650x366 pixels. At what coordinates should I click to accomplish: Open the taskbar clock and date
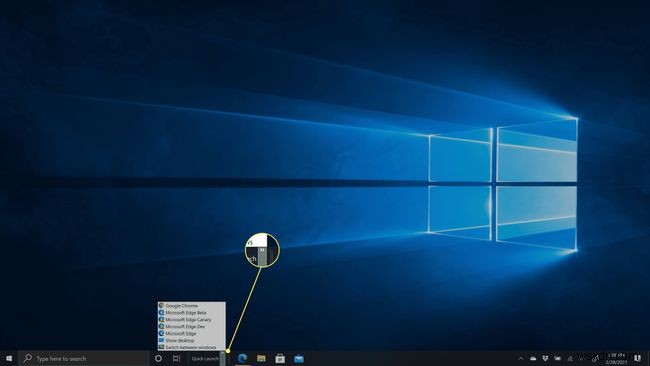(616, 359)
